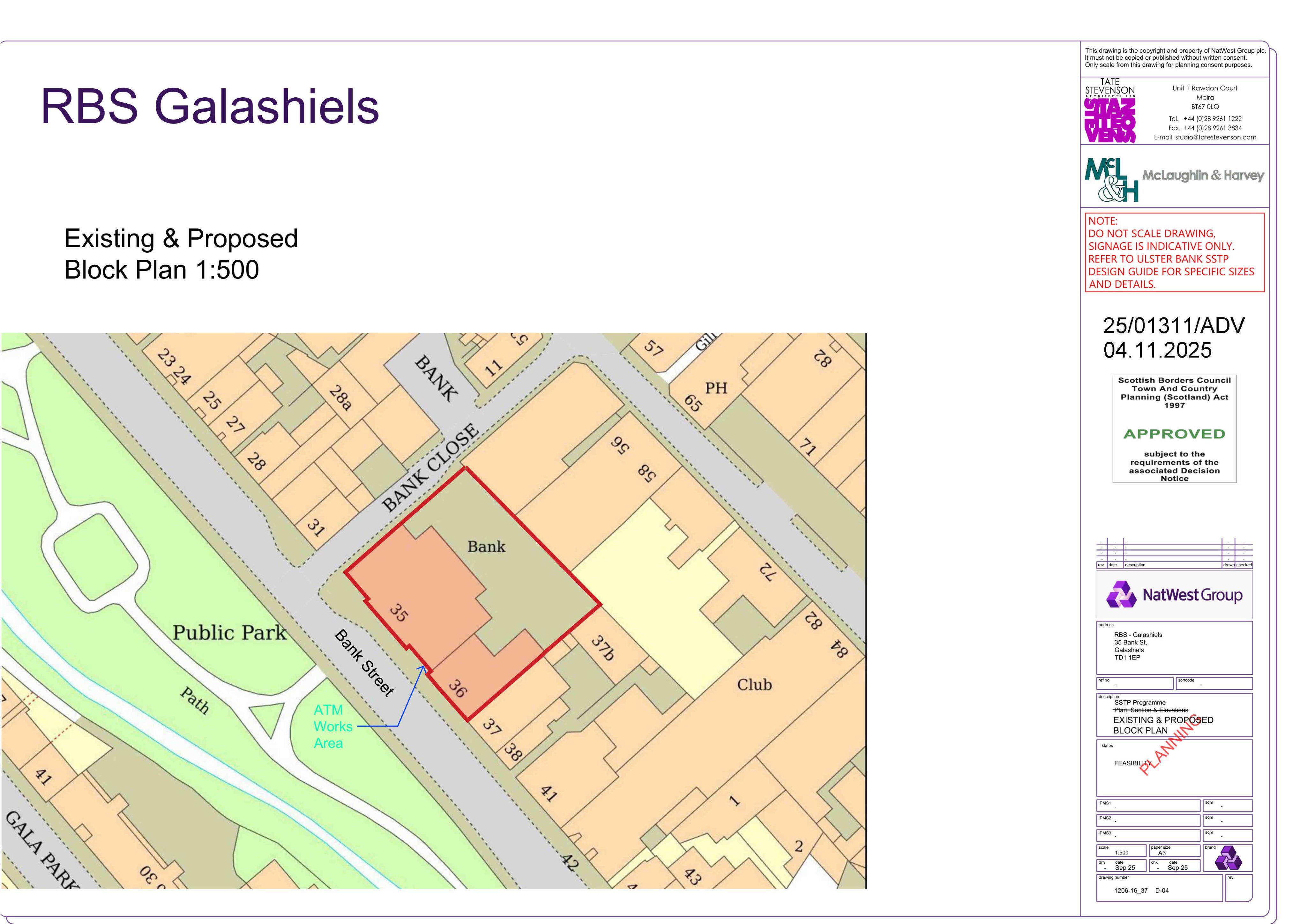Click the scale field value '1:500'

[x=1121, y=853]
